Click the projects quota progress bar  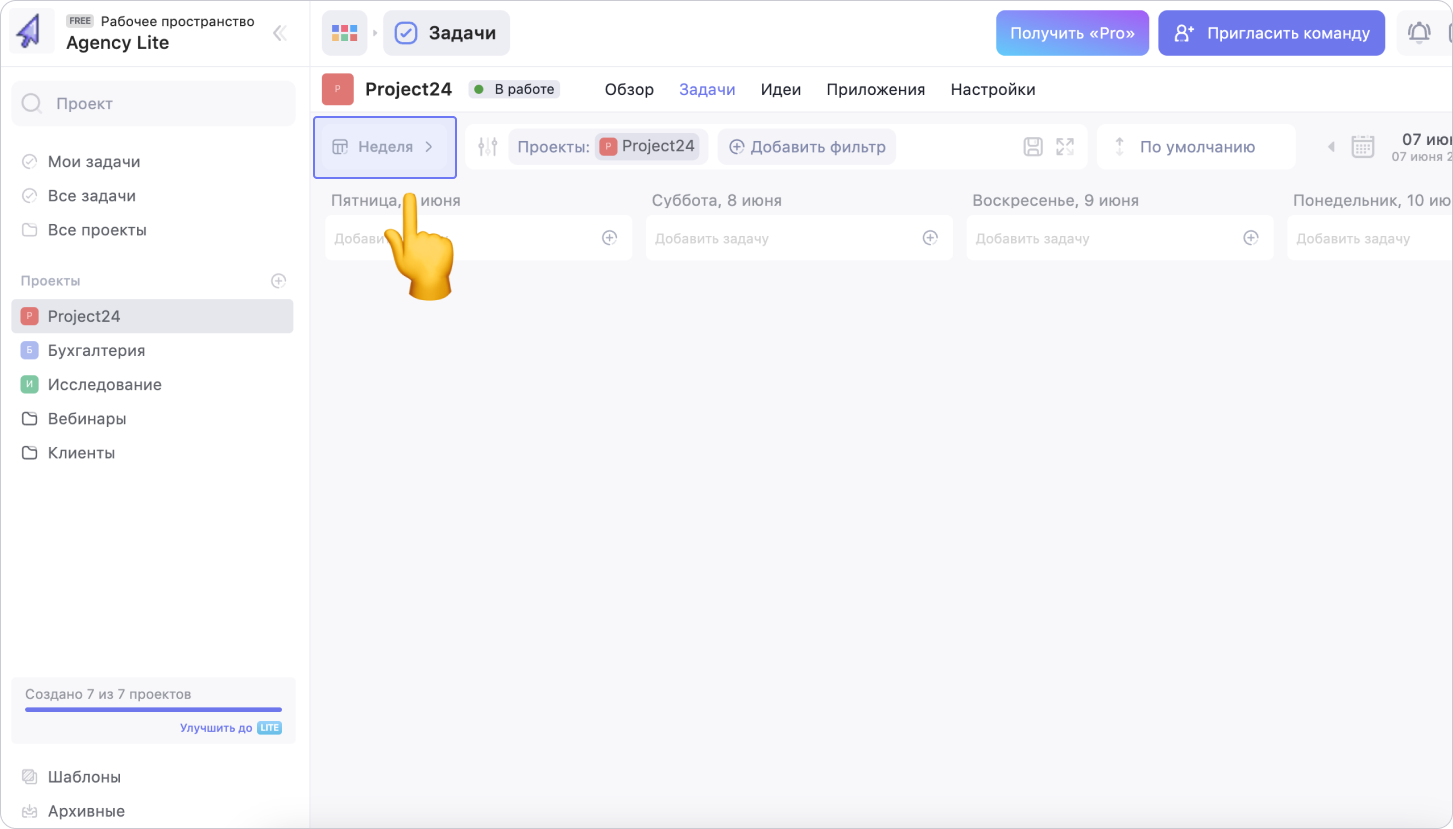tap(153, 709)
